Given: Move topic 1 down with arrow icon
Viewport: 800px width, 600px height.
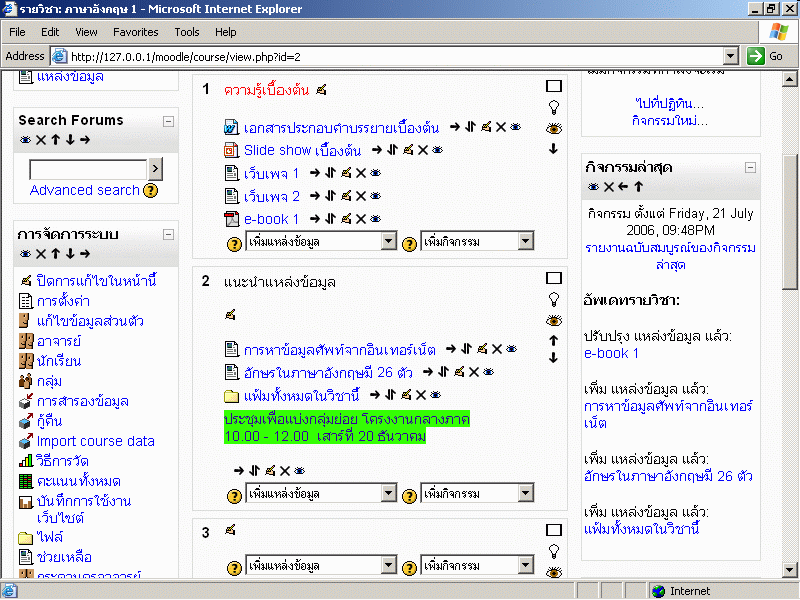Looking at the screenshot, I should [x=553, y=149].
